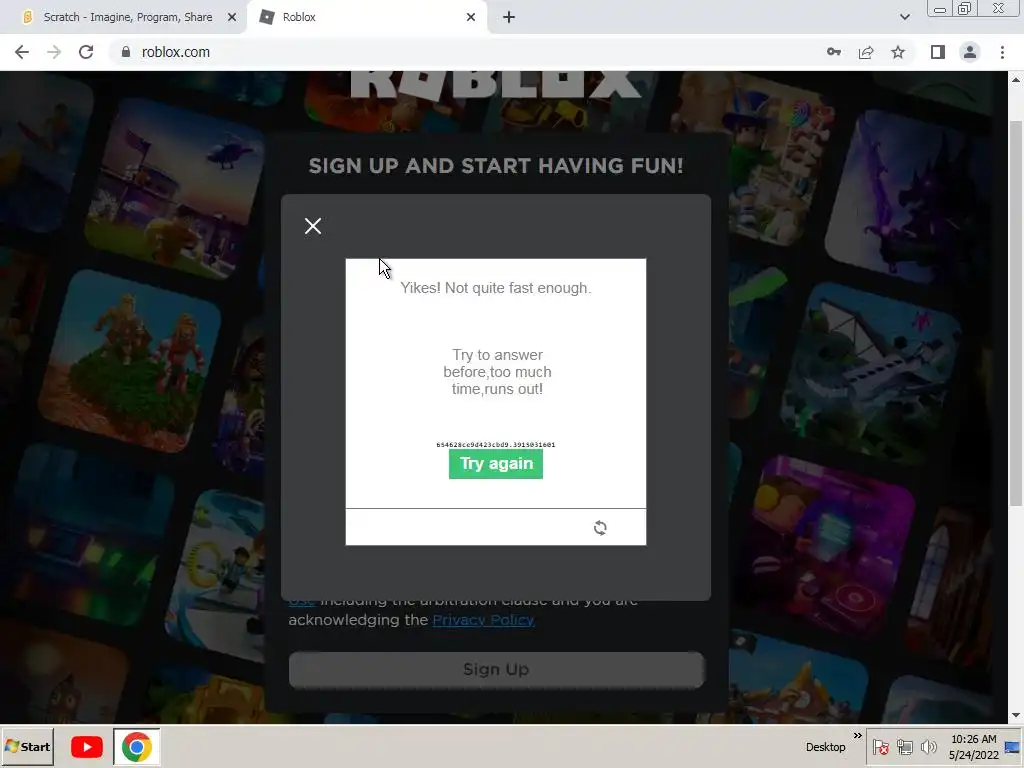Screen dimensions: 1024x768
Task: Open the Desktop toolbar in taskbar
Action: point(825,747)
